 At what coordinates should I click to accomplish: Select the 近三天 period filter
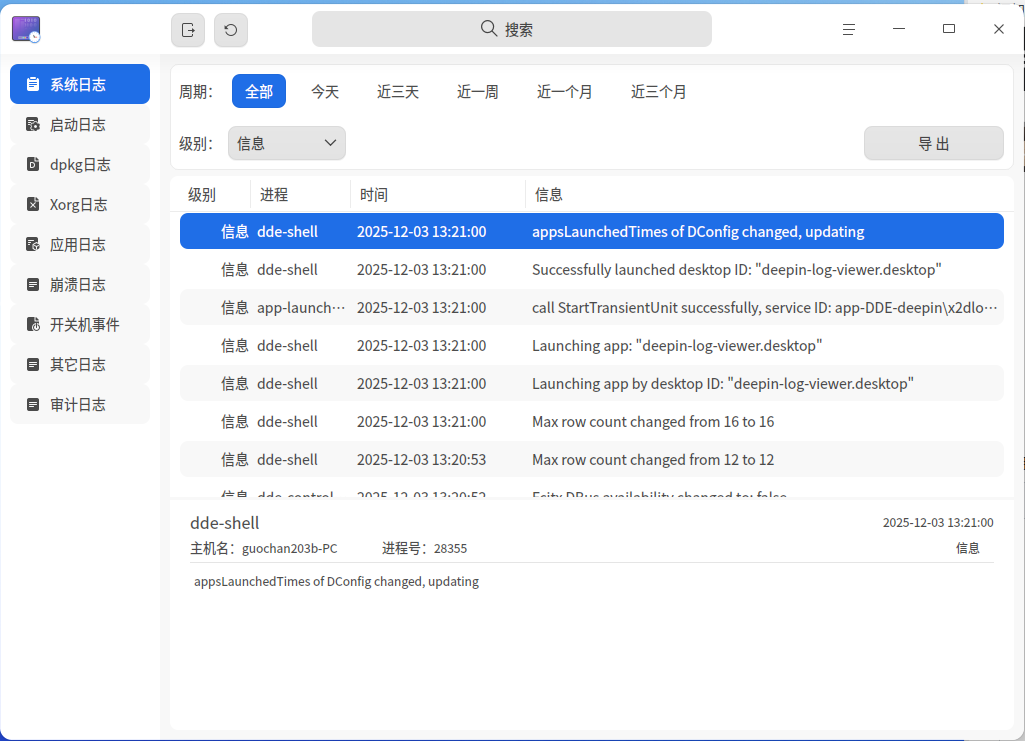(x=397, y=91)
